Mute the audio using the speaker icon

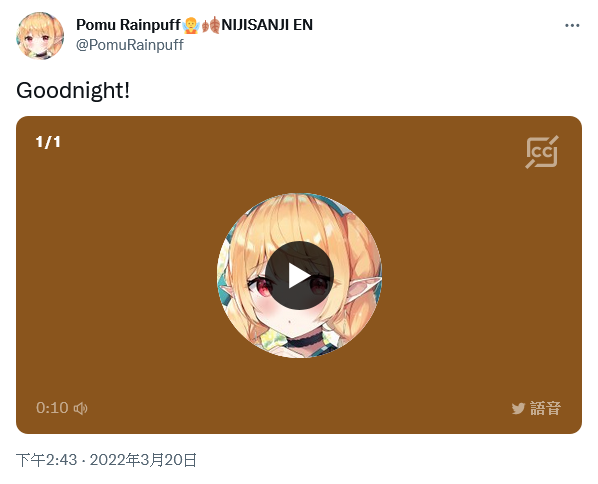pyautogui.click(x=80, y=408)
